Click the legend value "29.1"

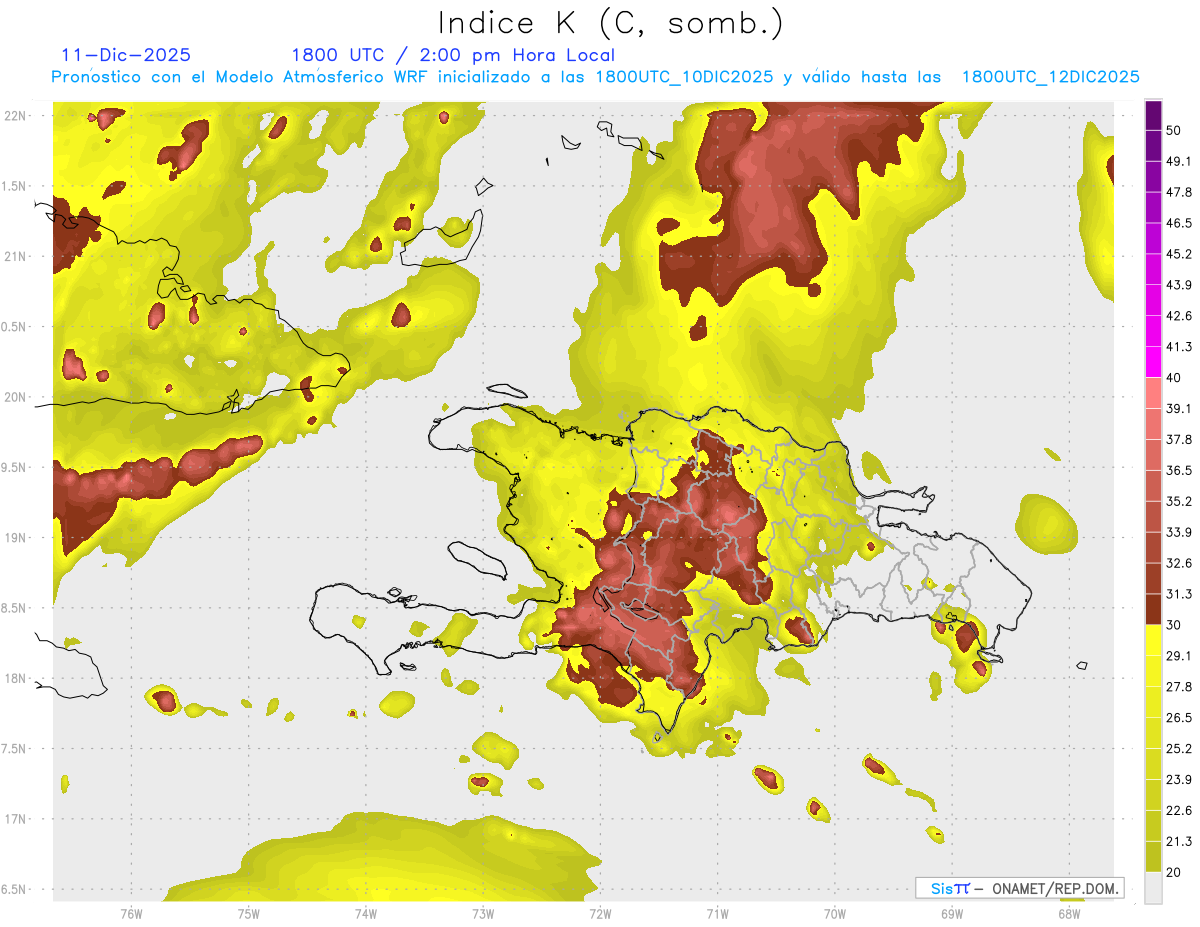pyautogui.click(x=1179, y=656)
